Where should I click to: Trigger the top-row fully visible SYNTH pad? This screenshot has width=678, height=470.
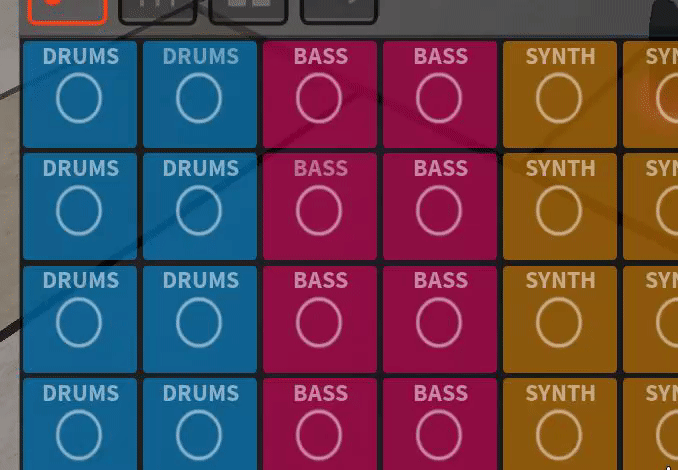click(x=560, y=95)
